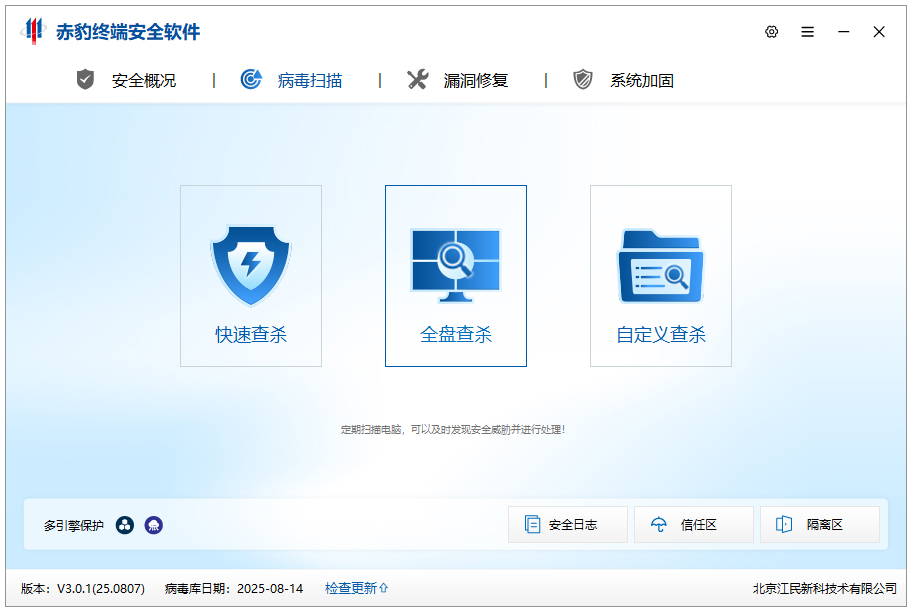913x612 pixels.
Task: Click the wrench tools icon for 漏洞修复
Action: pyautogui.click(x=417, y=79)
